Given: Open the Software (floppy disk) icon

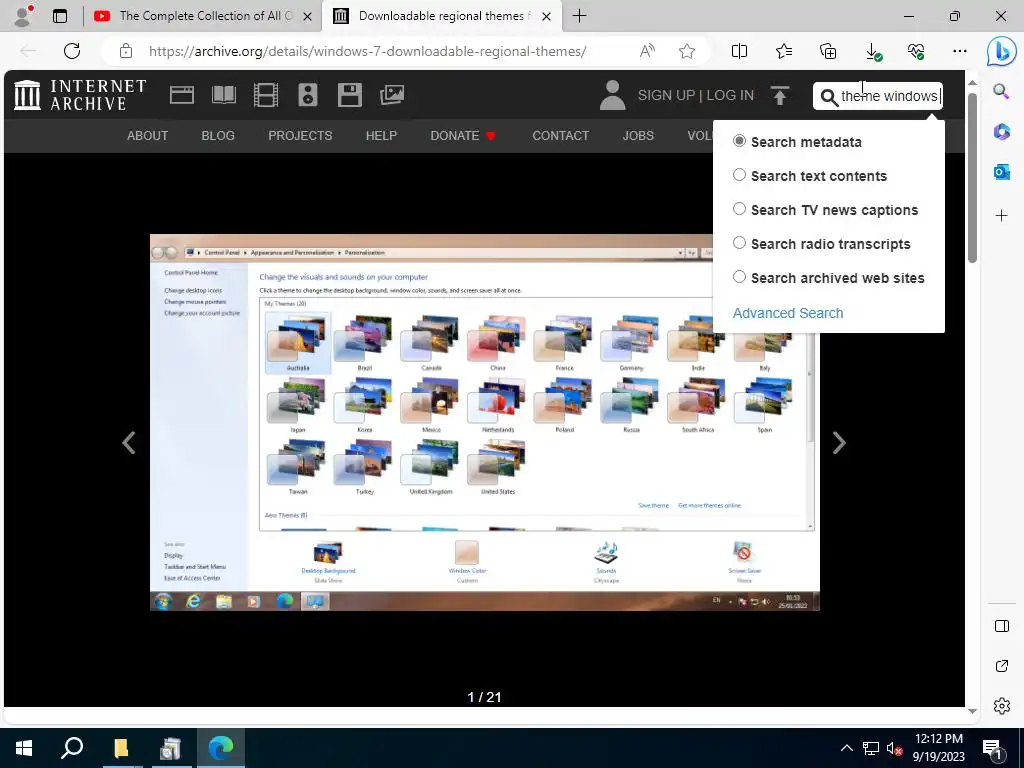Looking at the screenshot, I should [x=349, y=95].
